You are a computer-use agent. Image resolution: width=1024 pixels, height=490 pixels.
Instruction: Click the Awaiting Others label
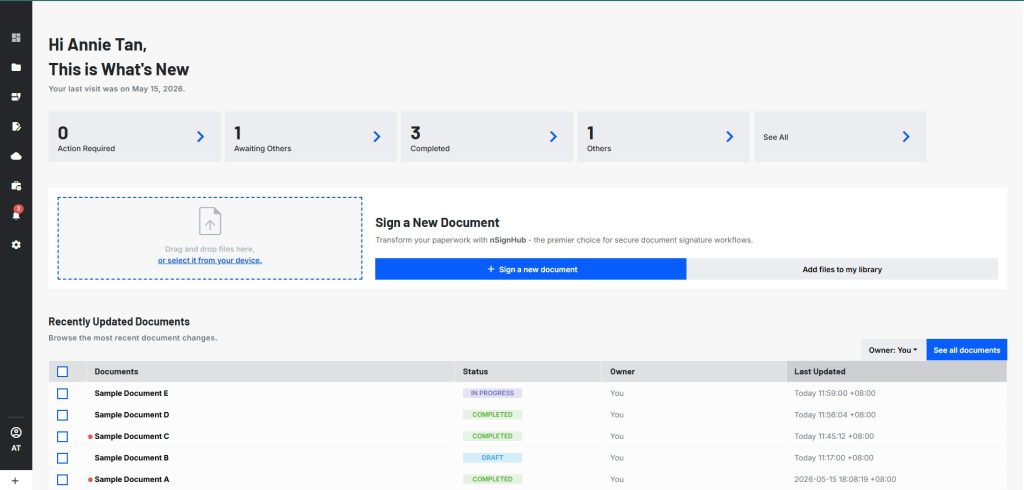pyautogui.click(x=263, y=149)
